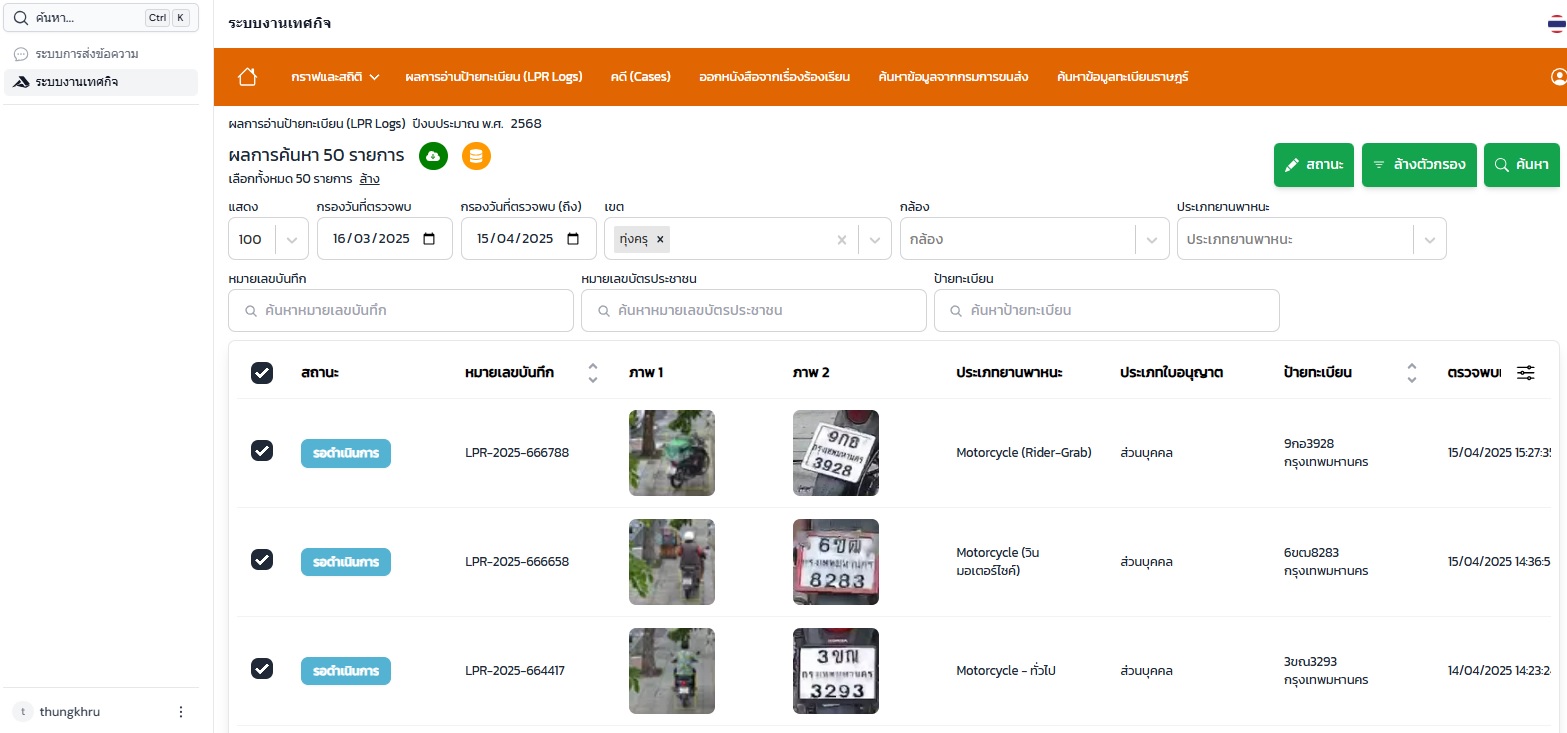This screenshot has height=733, width=1567.
Task: Click the ล้าง clear selection link
Action: (x=369, y=180)
